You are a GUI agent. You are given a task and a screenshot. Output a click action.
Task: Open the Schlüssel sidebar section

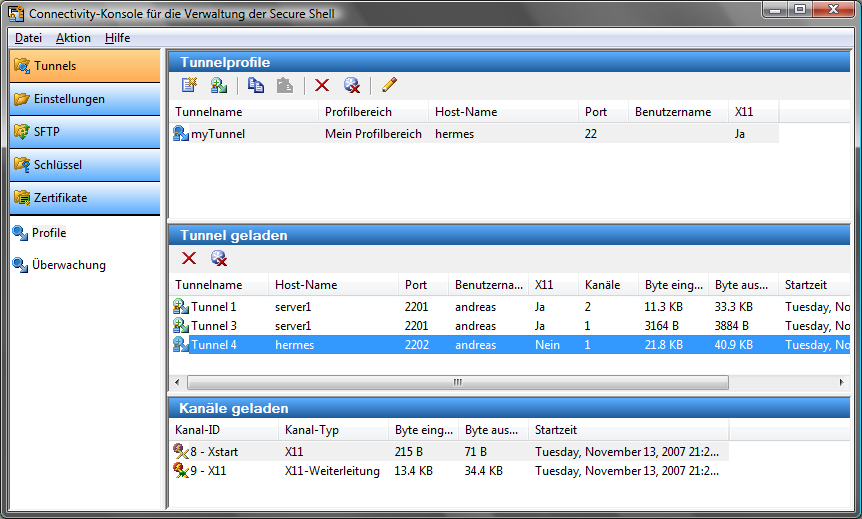[85, 165]
